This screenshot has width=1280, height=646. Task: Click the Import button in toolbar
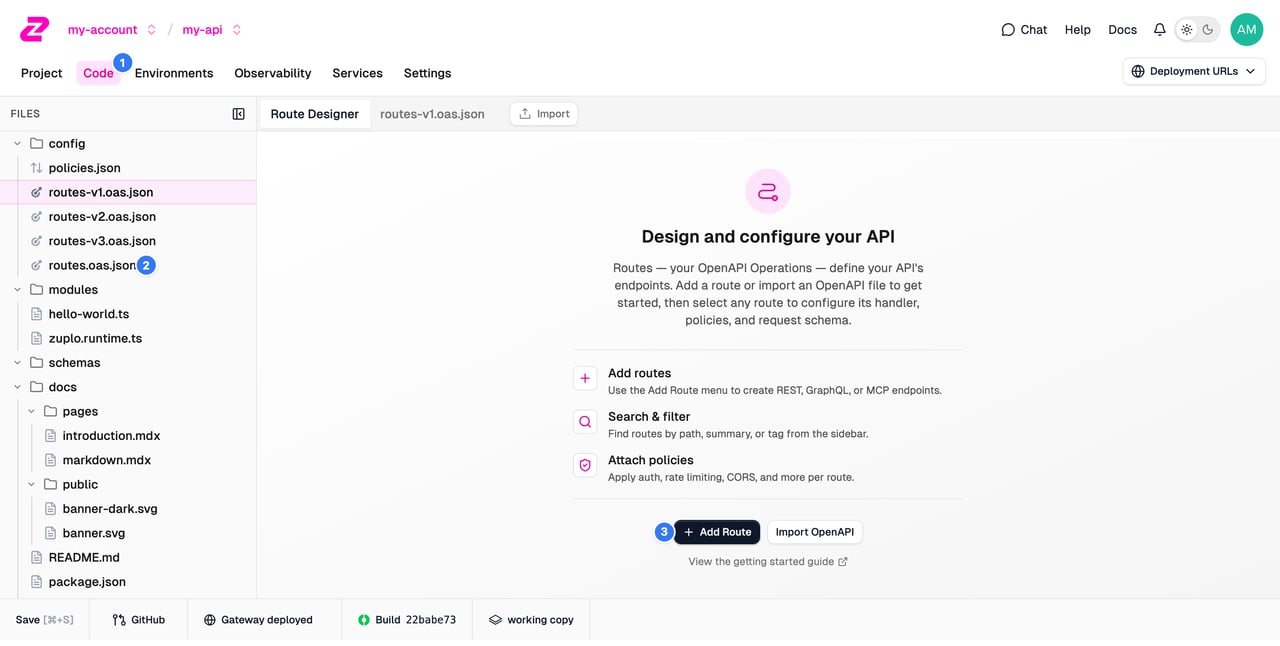coord(544,114)
